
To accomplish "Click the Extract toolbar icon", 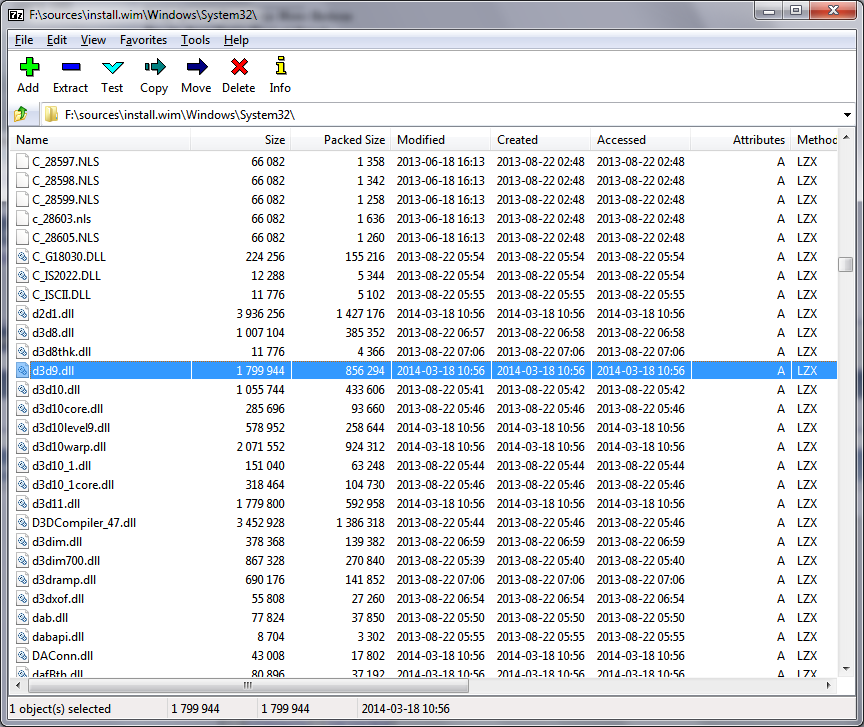I will pyautogui.click(x=70, y=68).
